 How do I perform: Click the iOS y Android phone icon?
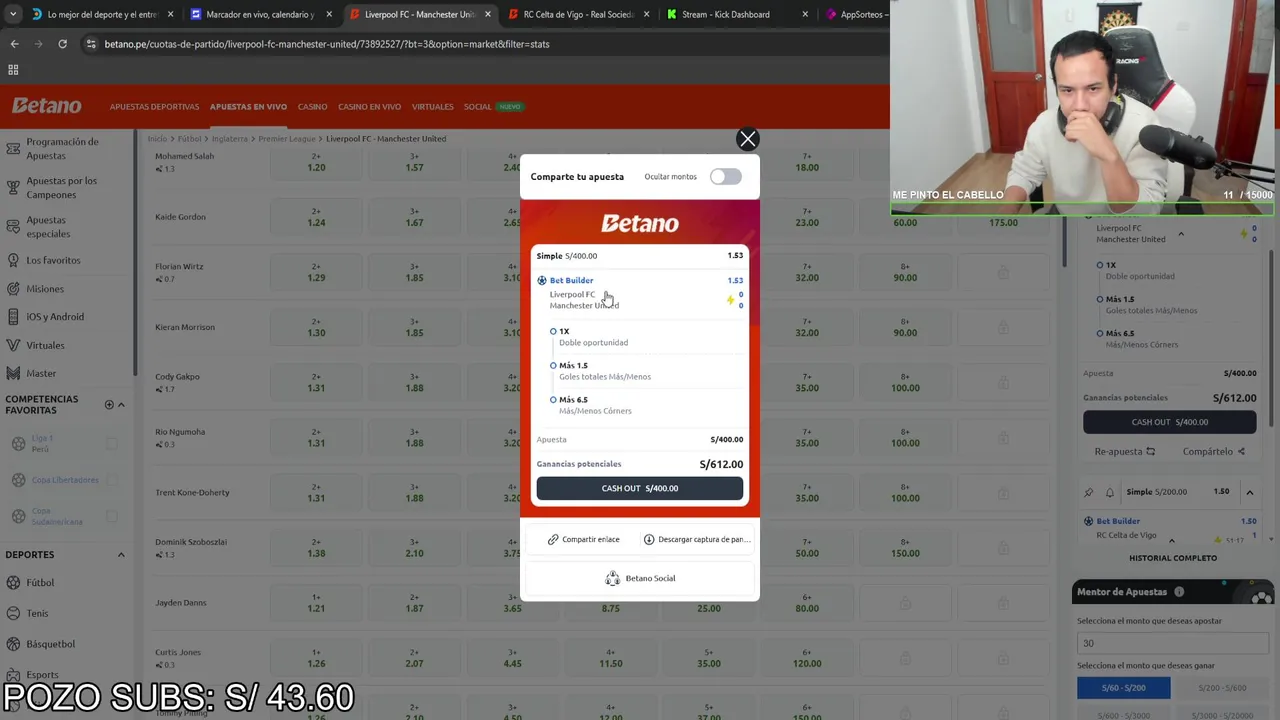(x=13, y=316)
